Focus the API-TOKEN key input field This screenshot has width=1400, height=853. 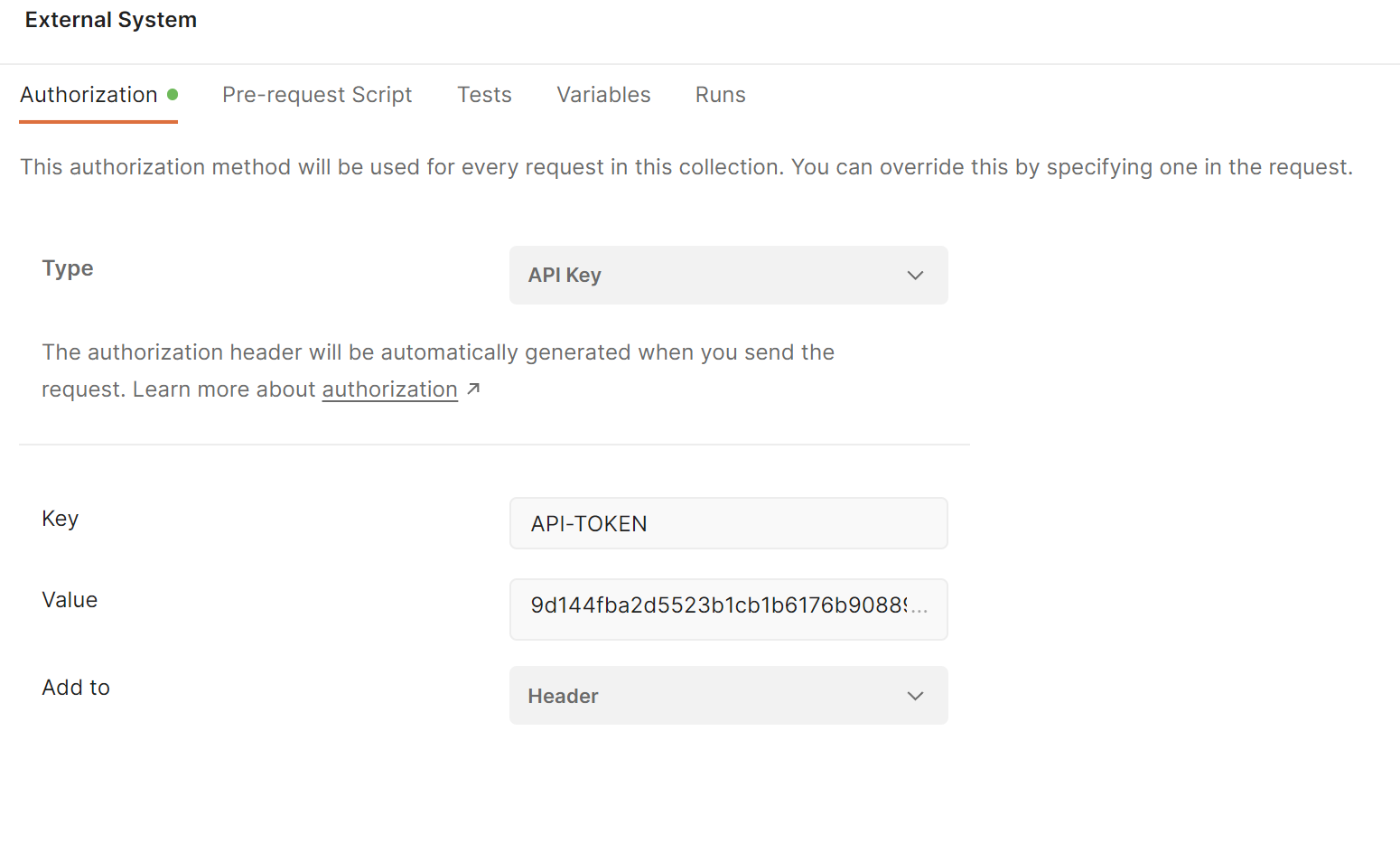[727, 523]
